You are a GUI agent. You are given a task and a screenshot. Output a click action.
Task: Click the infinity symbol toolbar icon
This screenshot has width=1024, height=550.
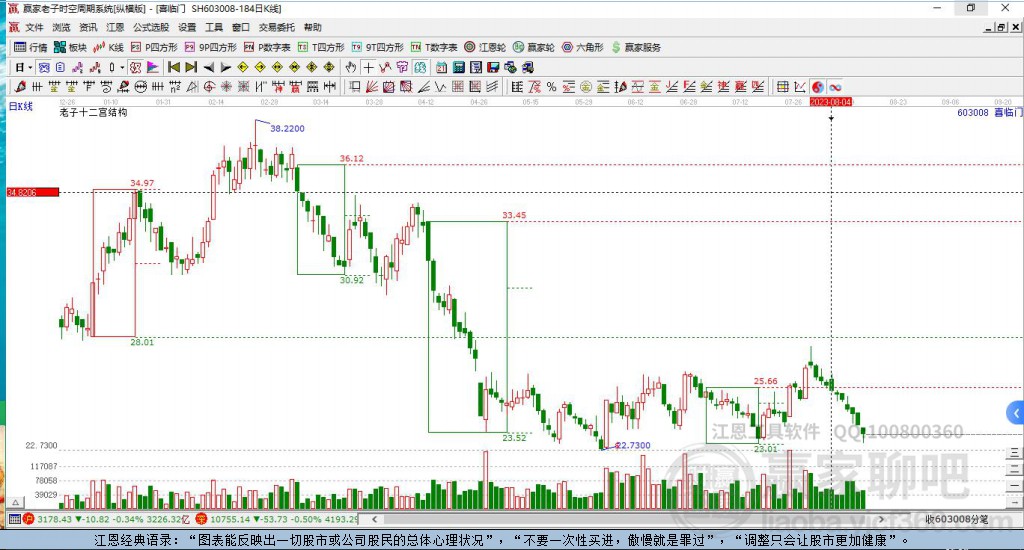(835, 87)
